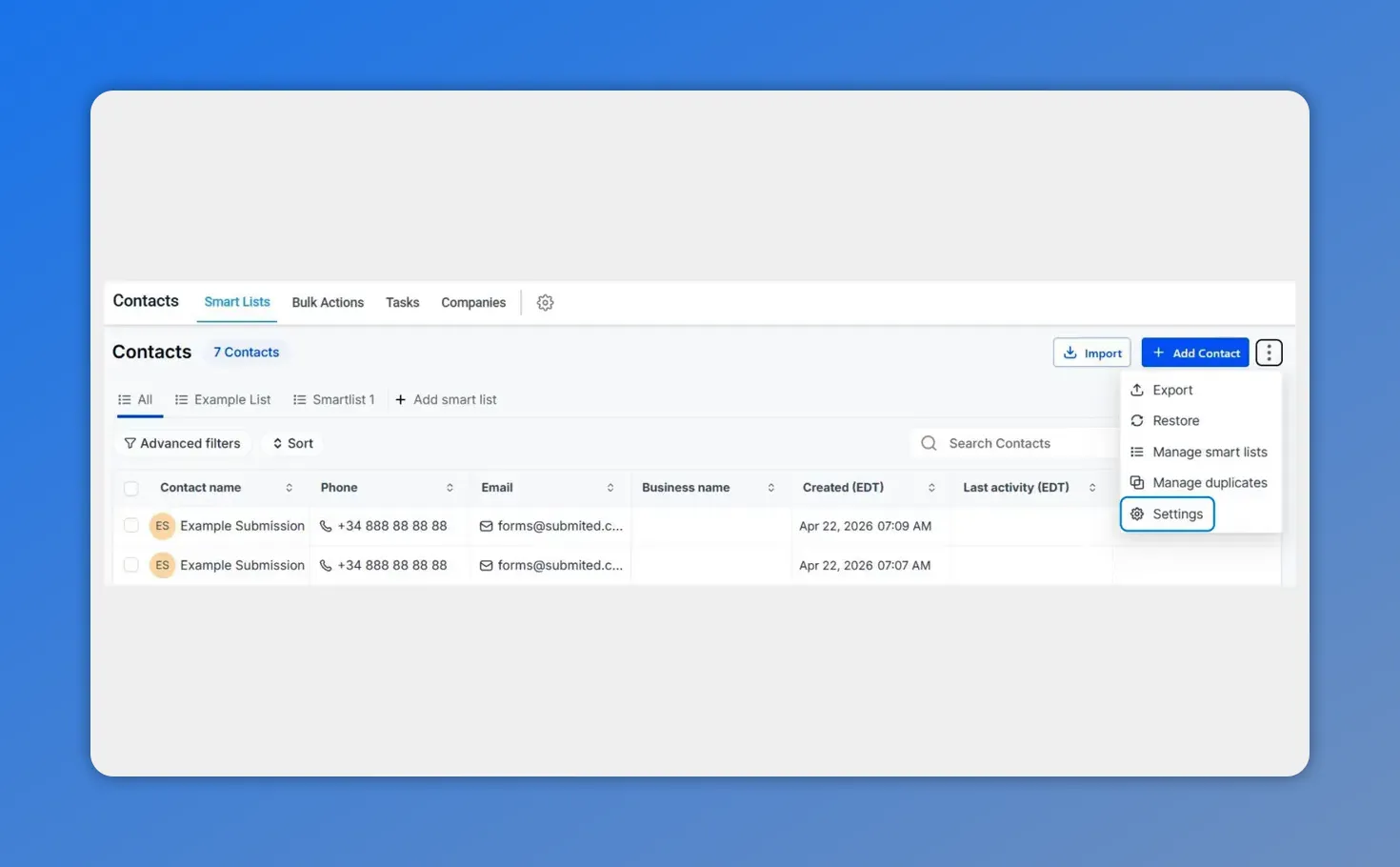Click the phone icon beside +34 888 88 88 88
Screen dimensions: 1400x867
(324, 525)
